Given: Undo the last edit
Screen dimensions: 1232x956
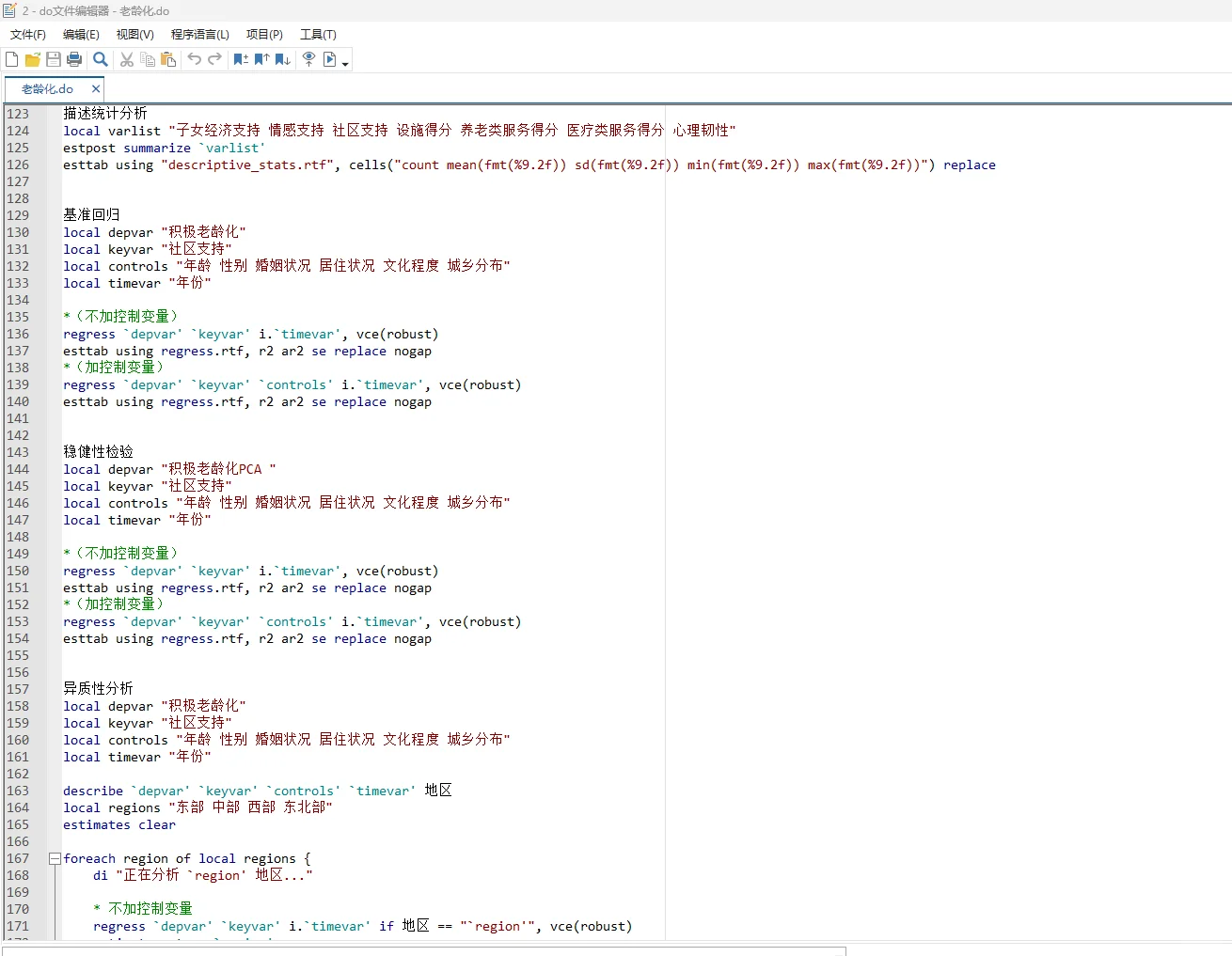Looking at the screenshot, I should (195, 59).
